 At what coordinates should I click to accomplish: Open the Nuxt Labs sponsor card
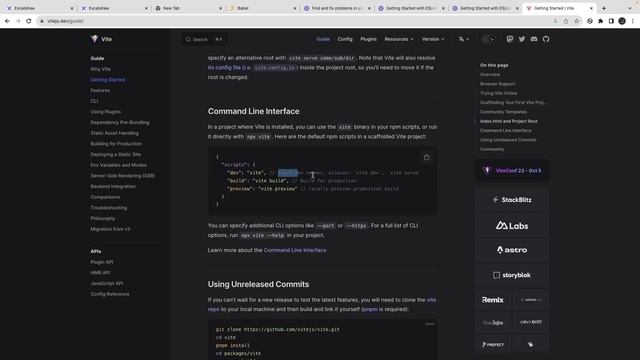pos(512,225)
